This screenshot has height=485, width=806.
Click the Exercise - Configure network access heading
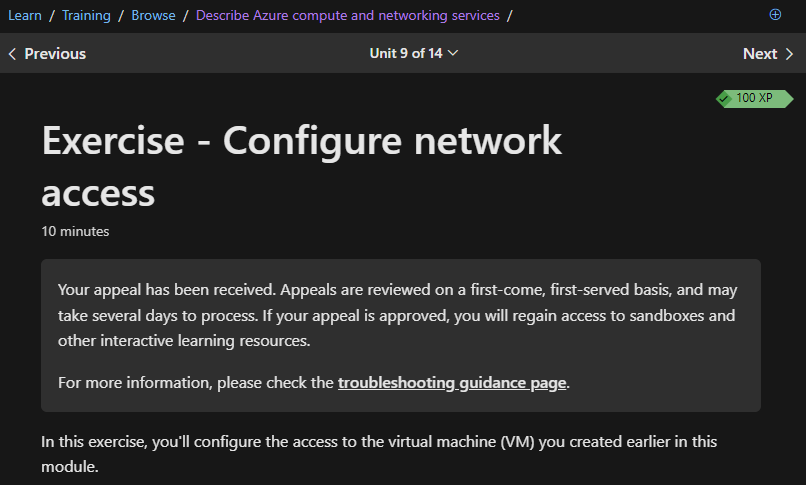[x=302, y=166]
